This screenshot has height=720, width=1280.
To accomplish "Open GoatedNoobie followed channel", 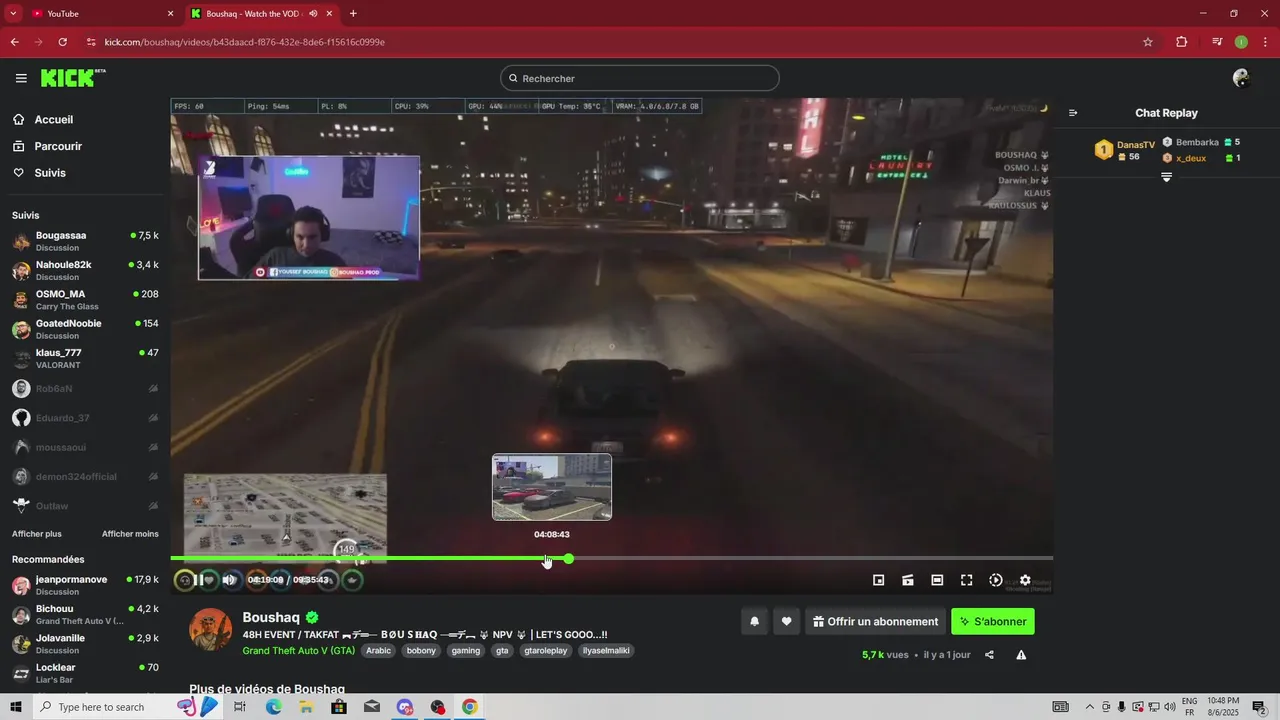I will click(x=86, y=329).
